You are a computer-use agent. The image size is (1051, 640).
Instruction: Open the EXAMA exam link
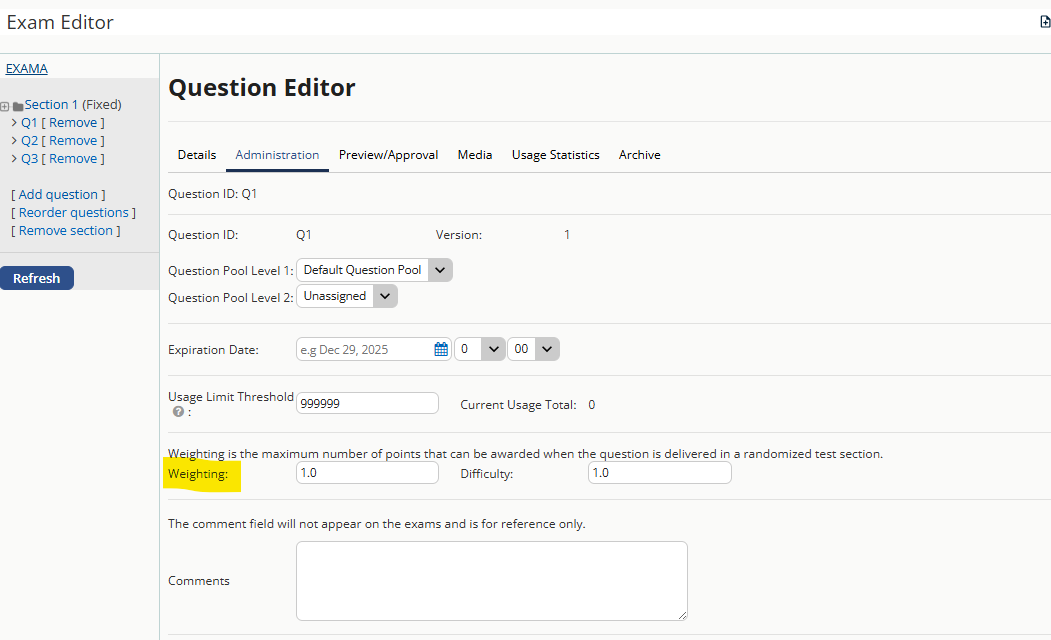point(27,69)
